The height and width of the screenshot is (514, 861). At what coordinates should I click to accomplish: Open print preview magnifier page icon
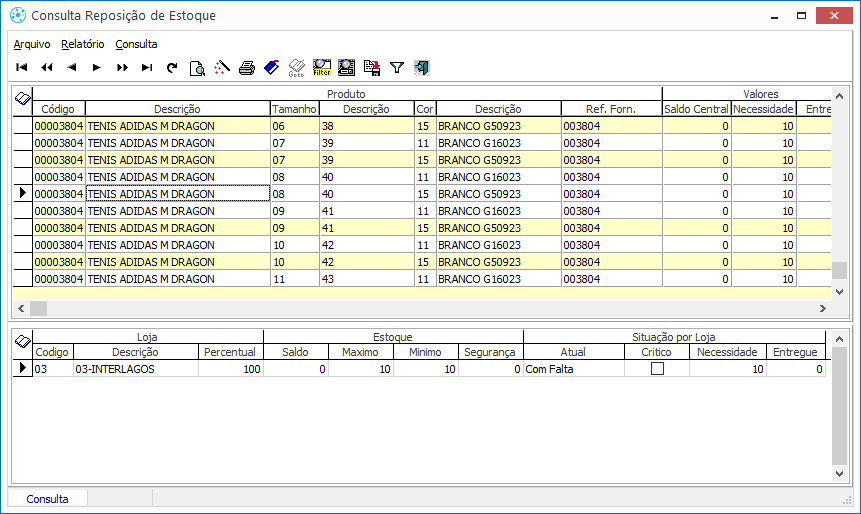(x=197, y=68)
